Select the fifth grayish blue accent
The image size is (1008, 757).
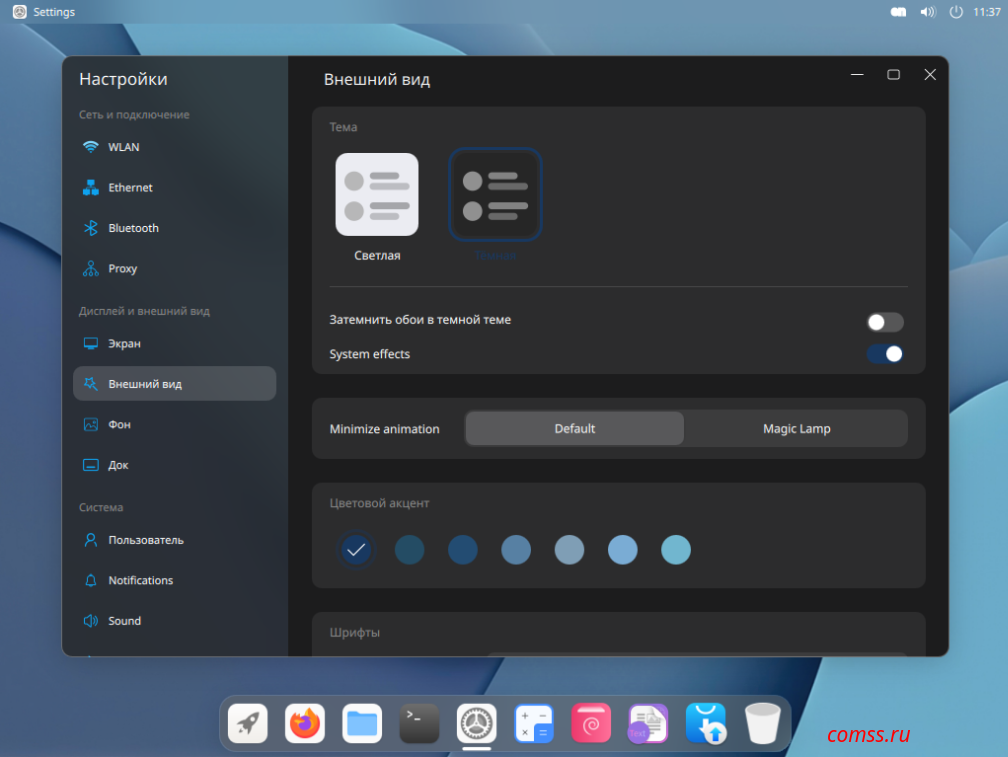[x=569, y=550]
